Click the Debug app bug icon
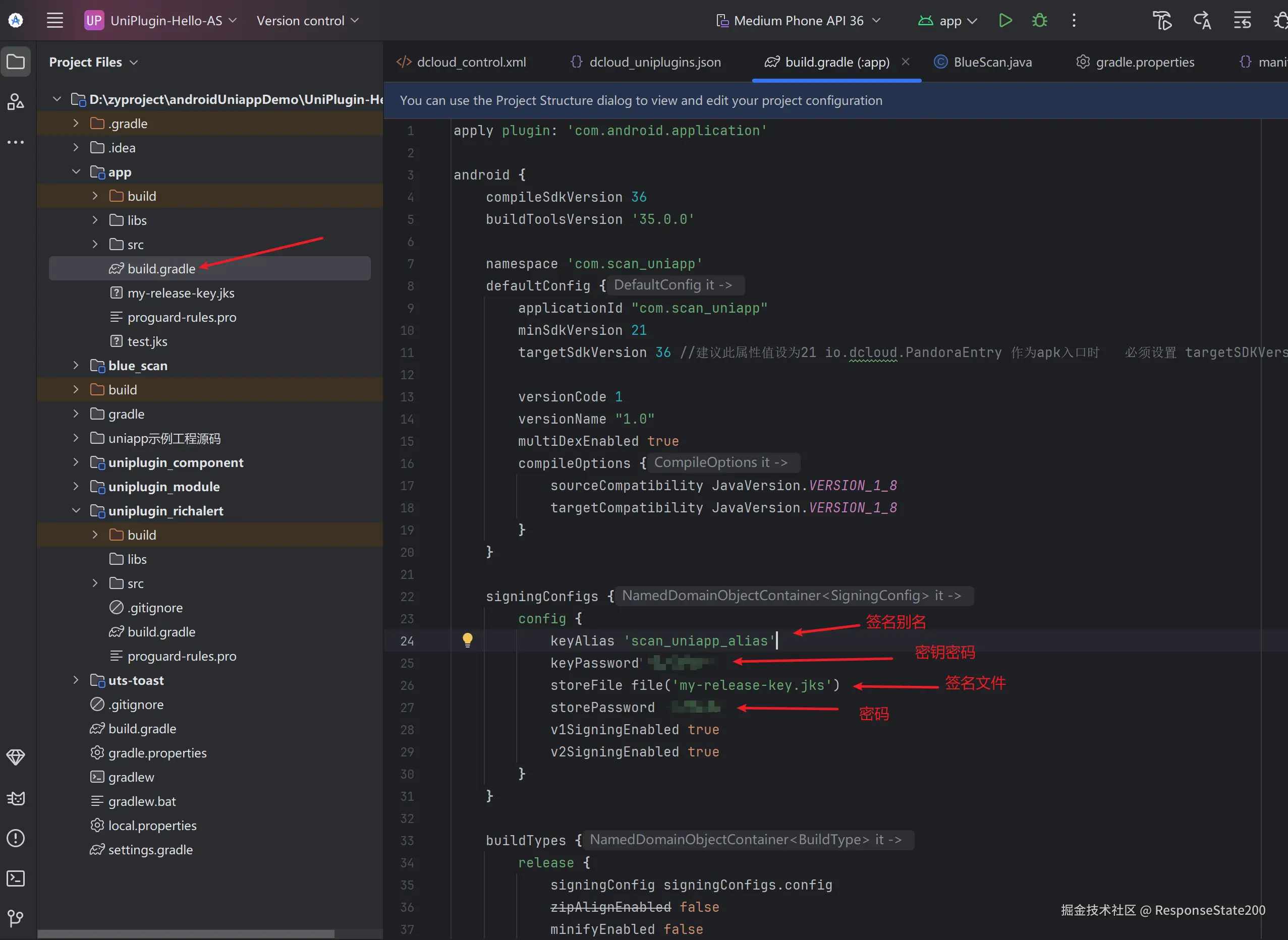The width and height of the screenshot is (1288, 940). [x=1039, y=21]
